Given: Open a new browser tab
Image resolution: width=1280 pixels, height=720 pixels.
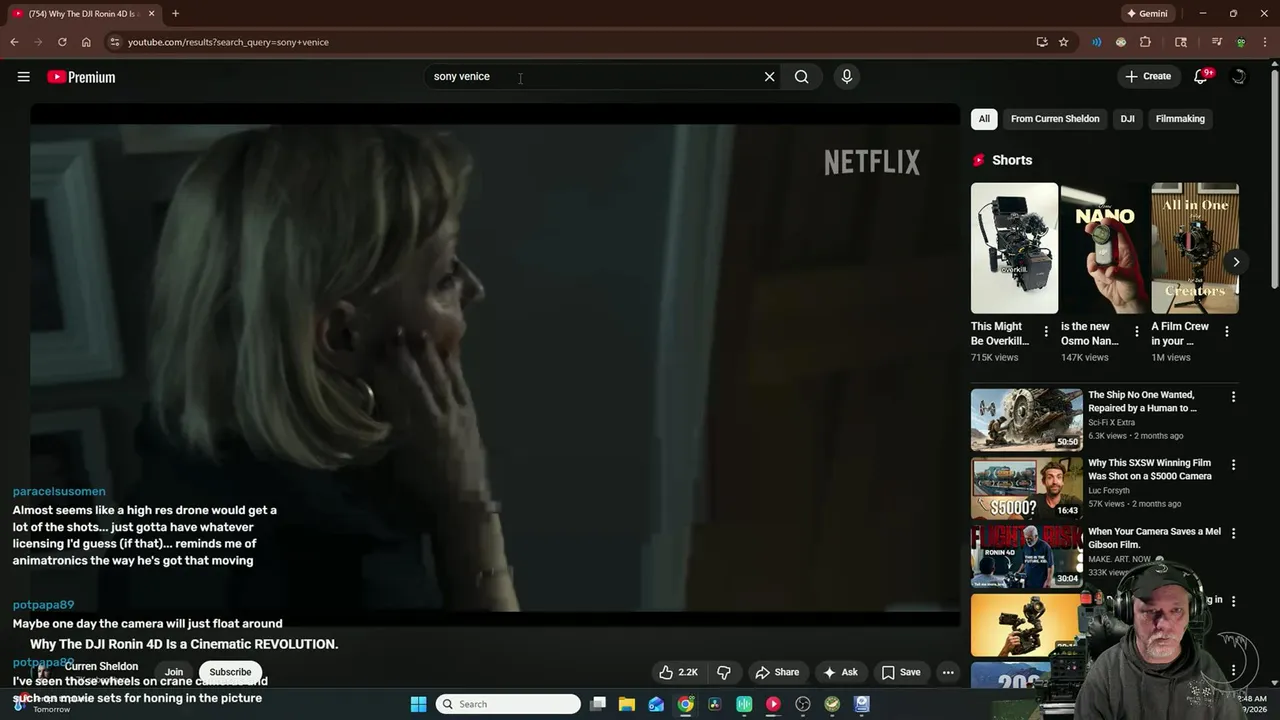Looking at the screenshot, I should coord(175,13).
